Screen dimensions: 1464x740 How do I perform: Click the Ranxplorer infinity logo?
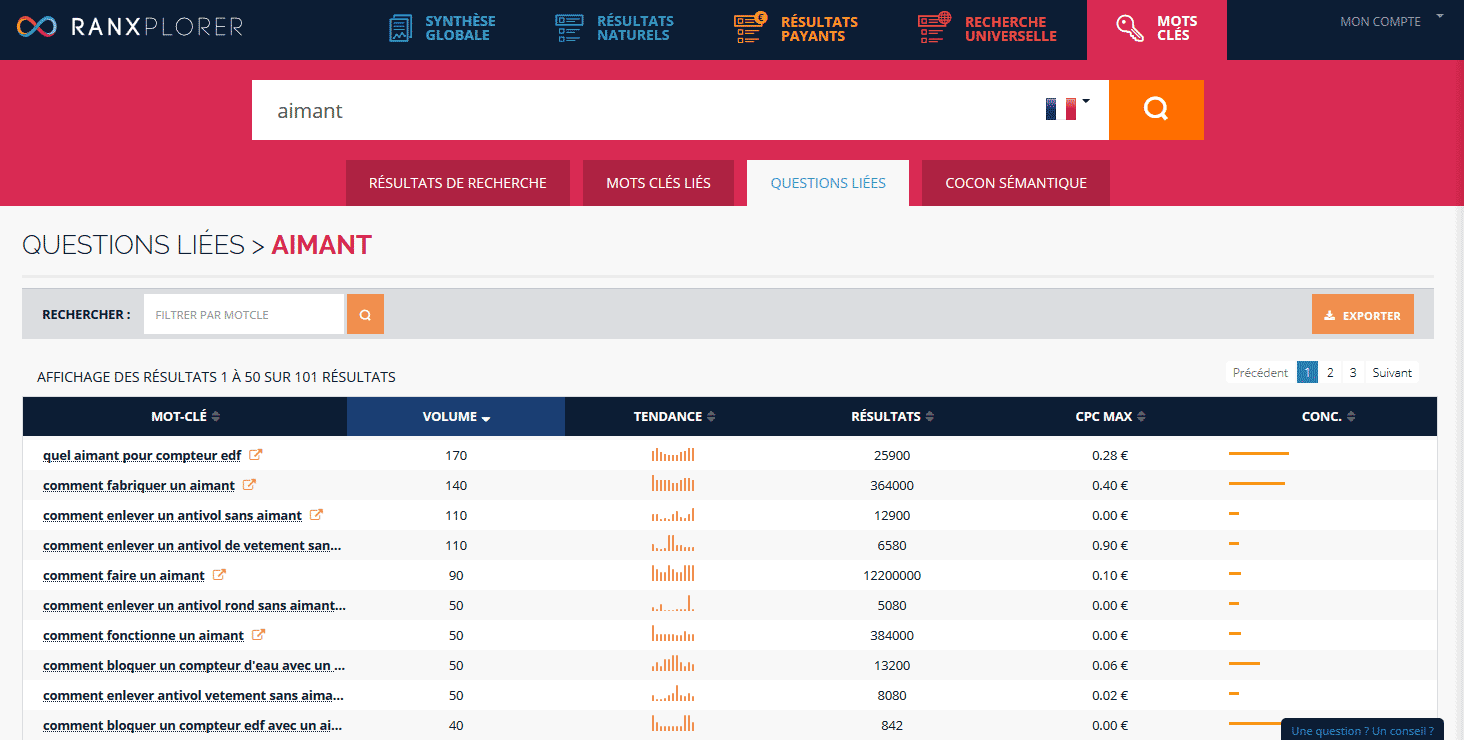click(37, 27)
